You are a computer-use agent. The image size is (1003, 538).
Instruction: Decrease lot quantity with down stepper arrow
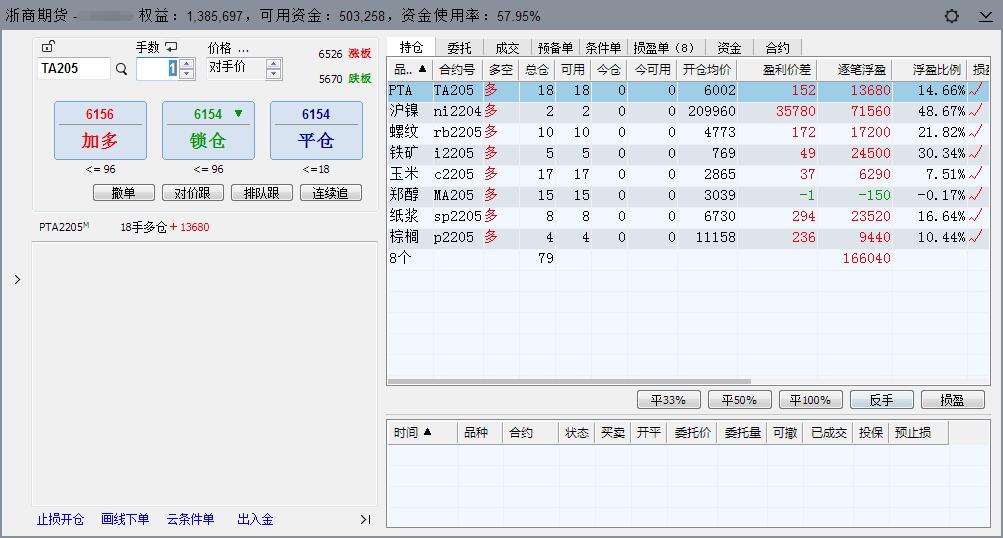187,73
